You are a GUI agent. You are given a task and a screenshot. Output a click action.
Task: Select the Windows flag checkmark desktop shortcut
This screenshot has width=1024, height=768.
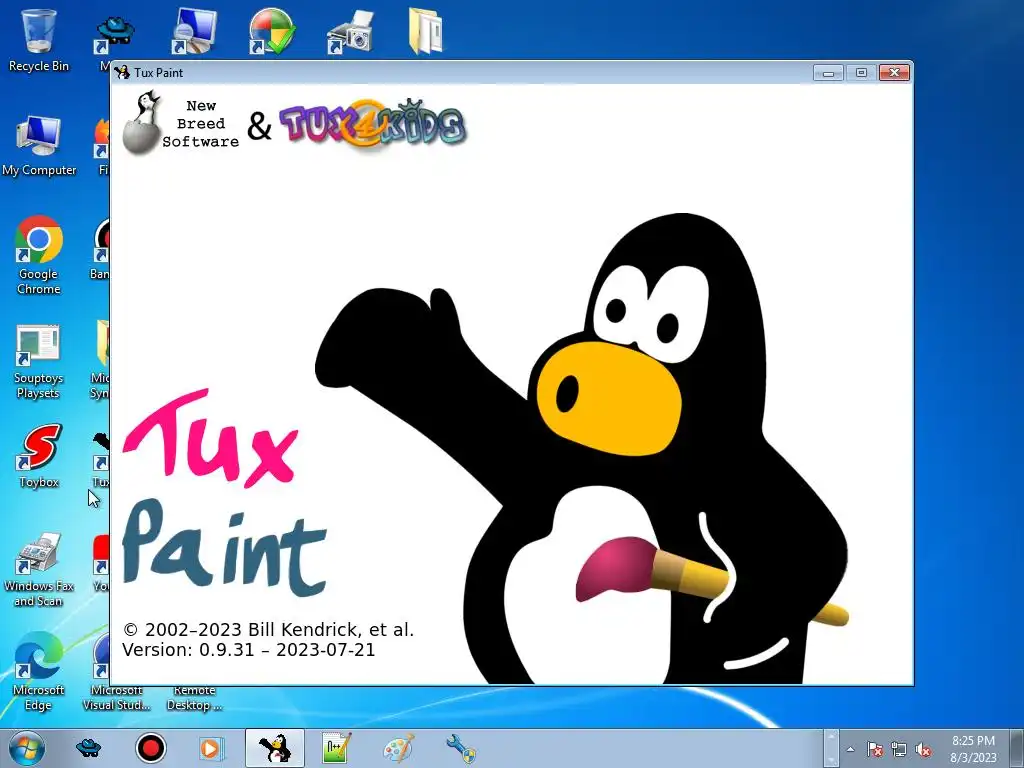pyautogui.click(x=272, y=30)
